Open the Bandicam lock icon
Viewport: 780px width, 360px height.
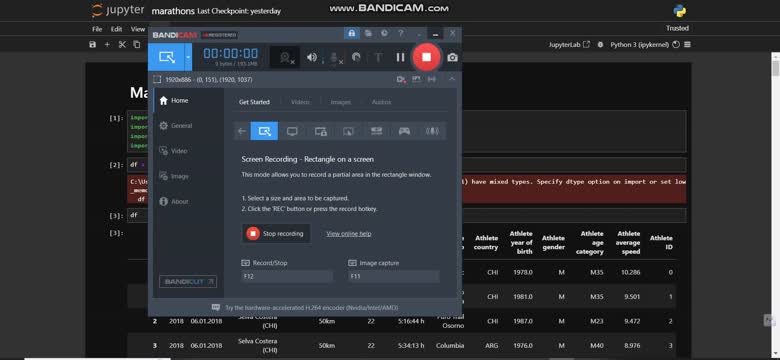[x=352, y=33]
